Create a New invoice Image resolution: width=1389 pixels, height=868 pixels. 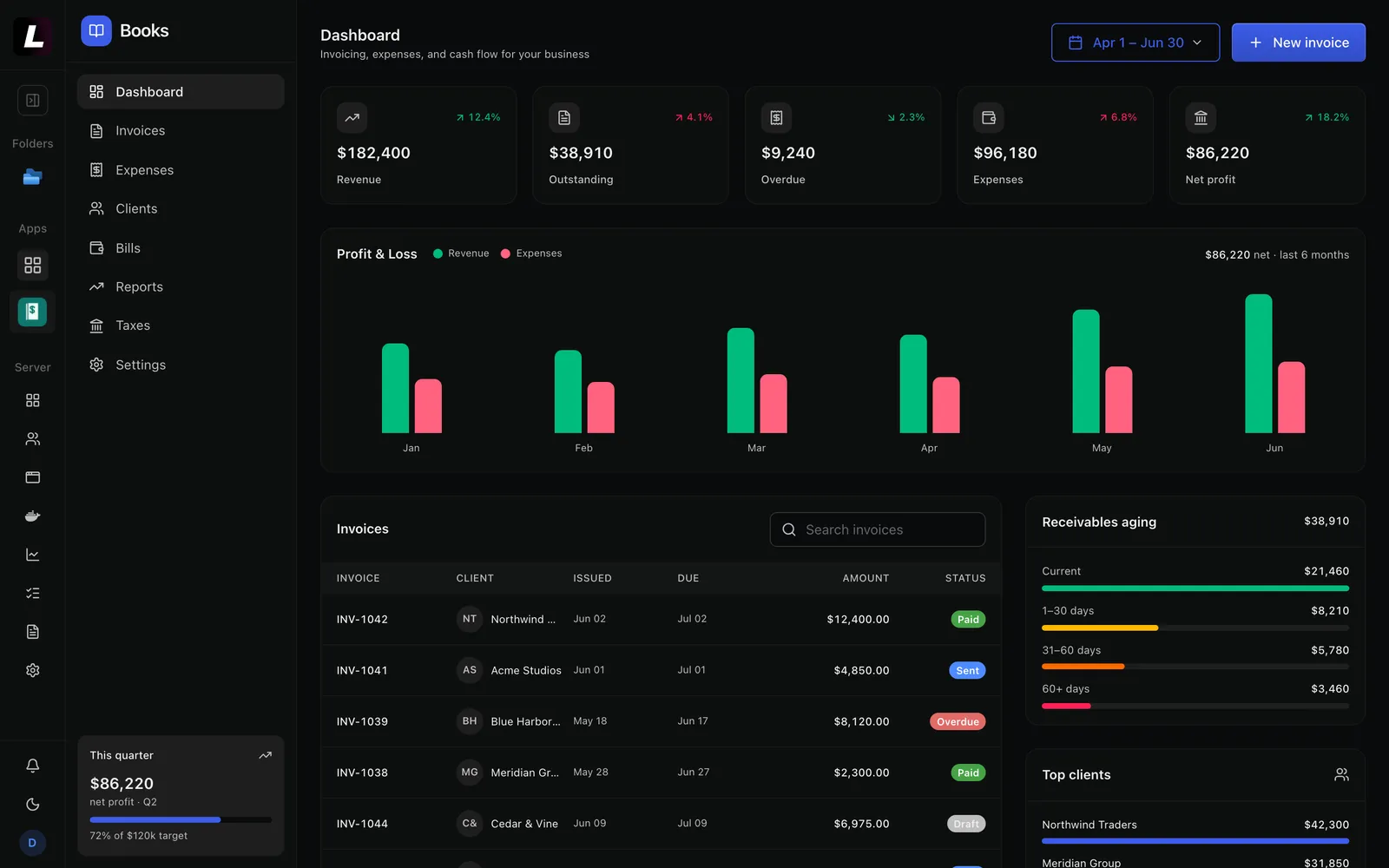pyautogui.click(x=1298, y=43)
